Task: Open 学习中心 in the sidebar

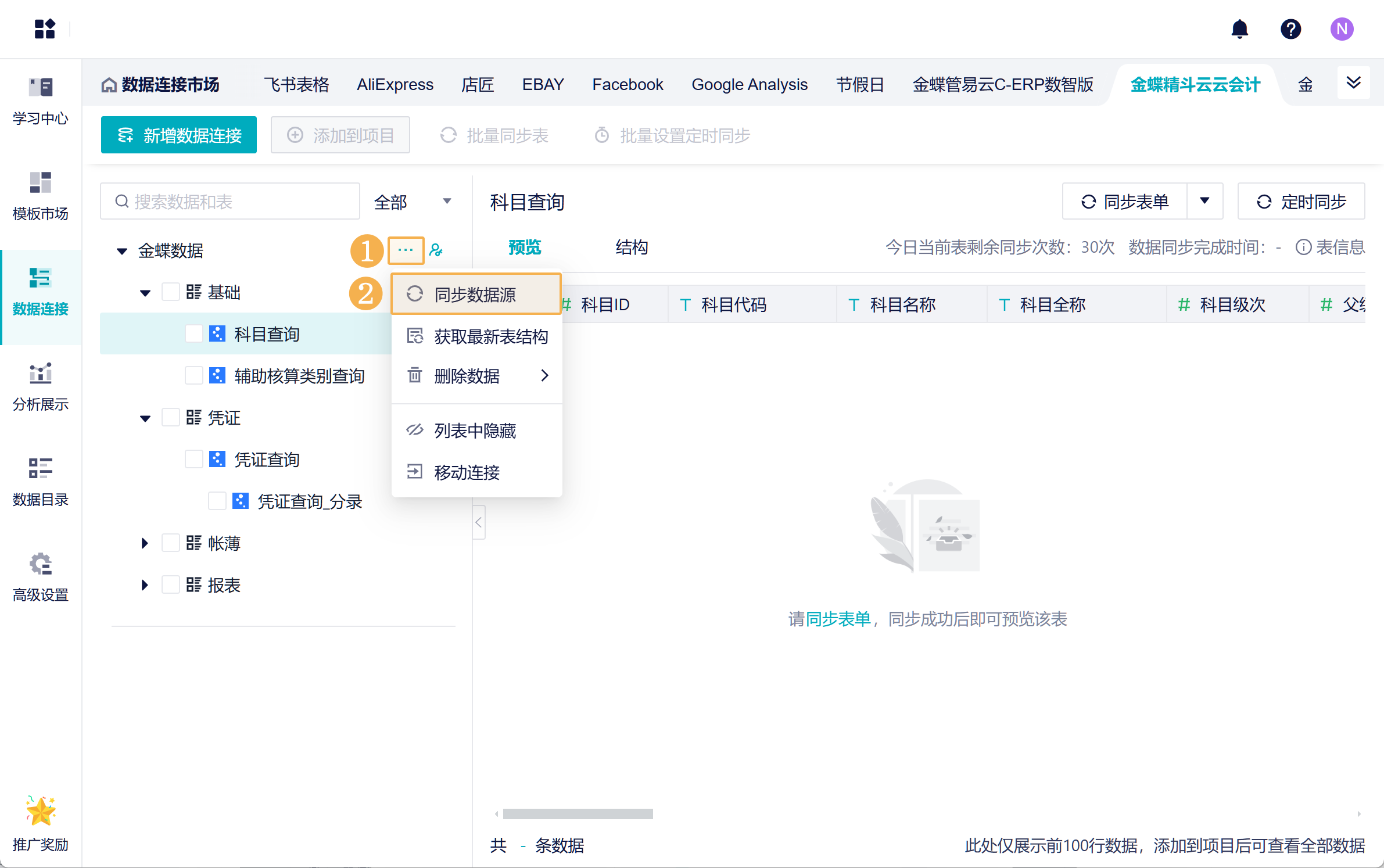Action: [x=41, y=101]
